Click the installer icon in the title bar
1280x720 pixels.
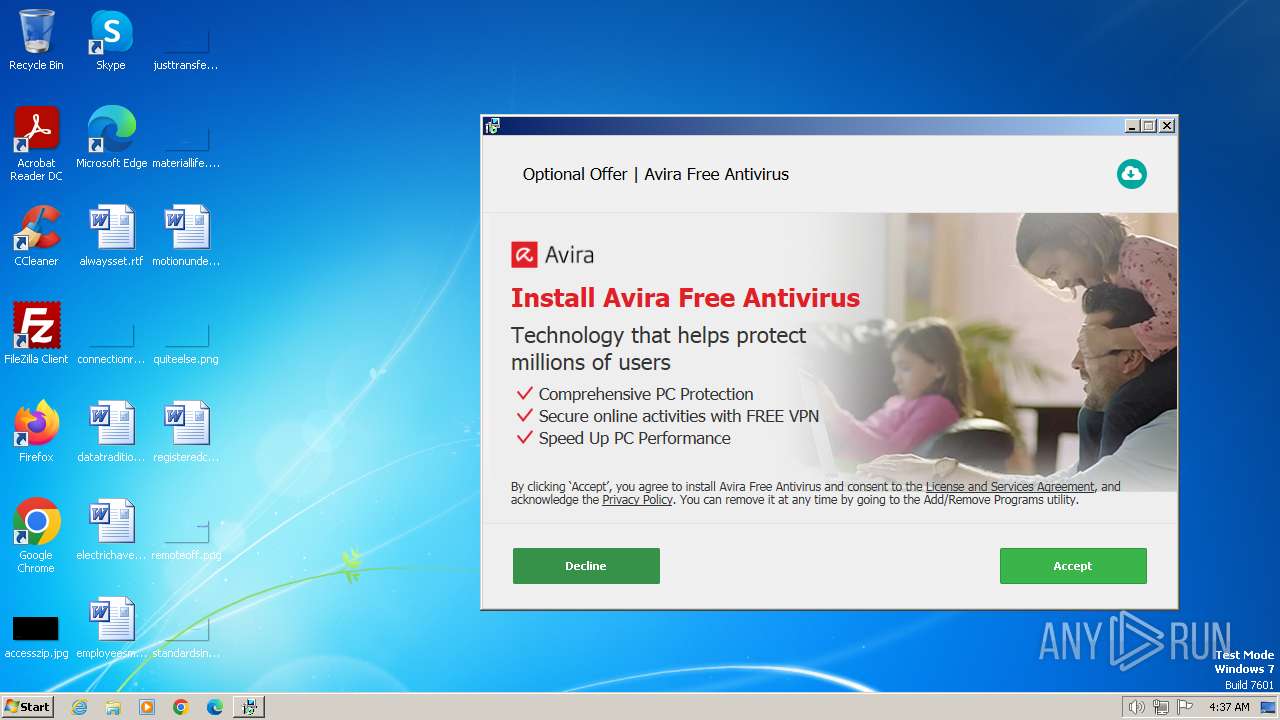(x=492, y=126)
